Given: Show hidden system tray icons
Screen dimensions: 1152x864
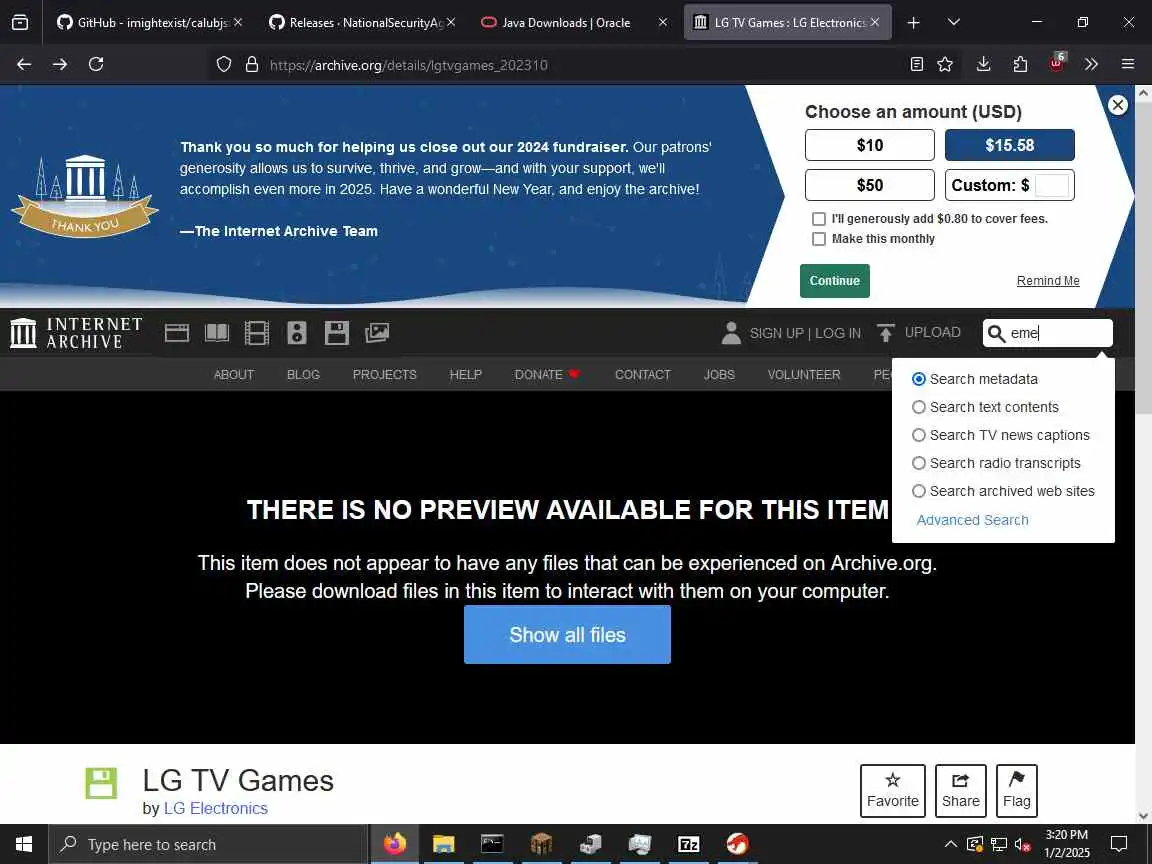Looking at the screenshot, I should pyautogui.click(x=950, y=844).
